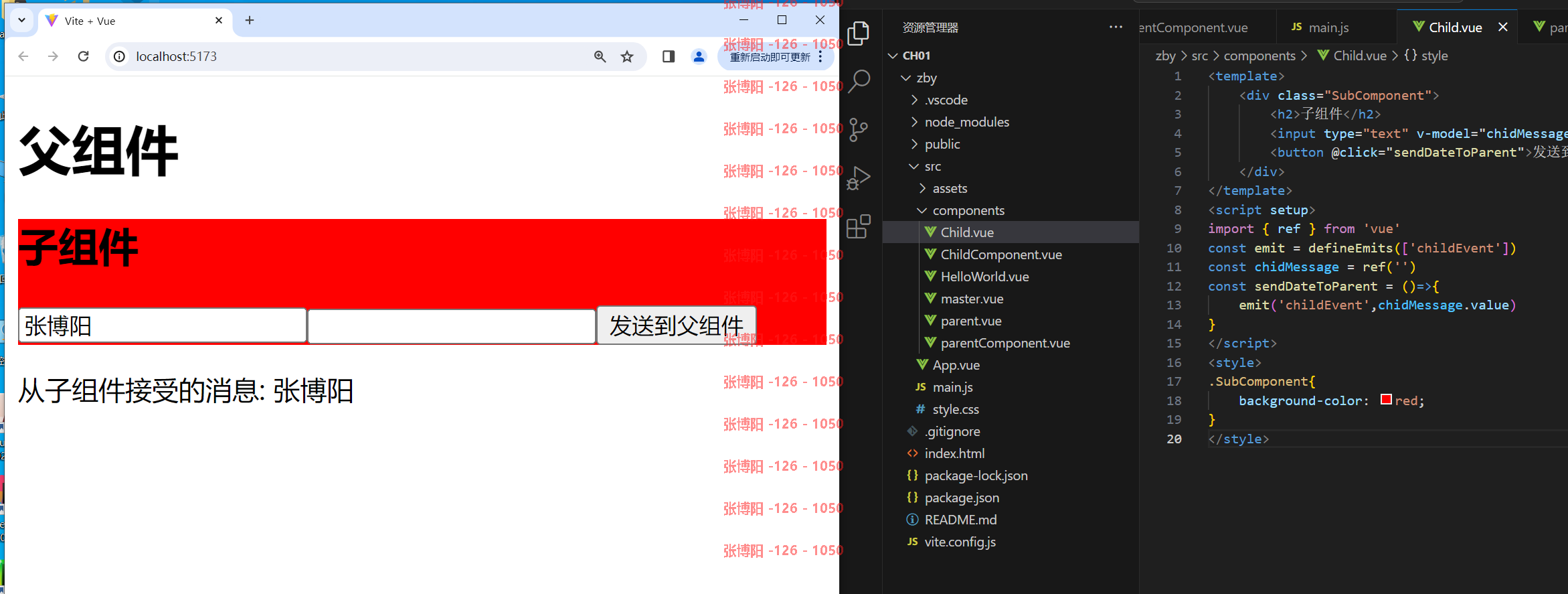Open README.md in the file tree
The width and height of the screenshot is (1568, 594).
[1011, 520]
